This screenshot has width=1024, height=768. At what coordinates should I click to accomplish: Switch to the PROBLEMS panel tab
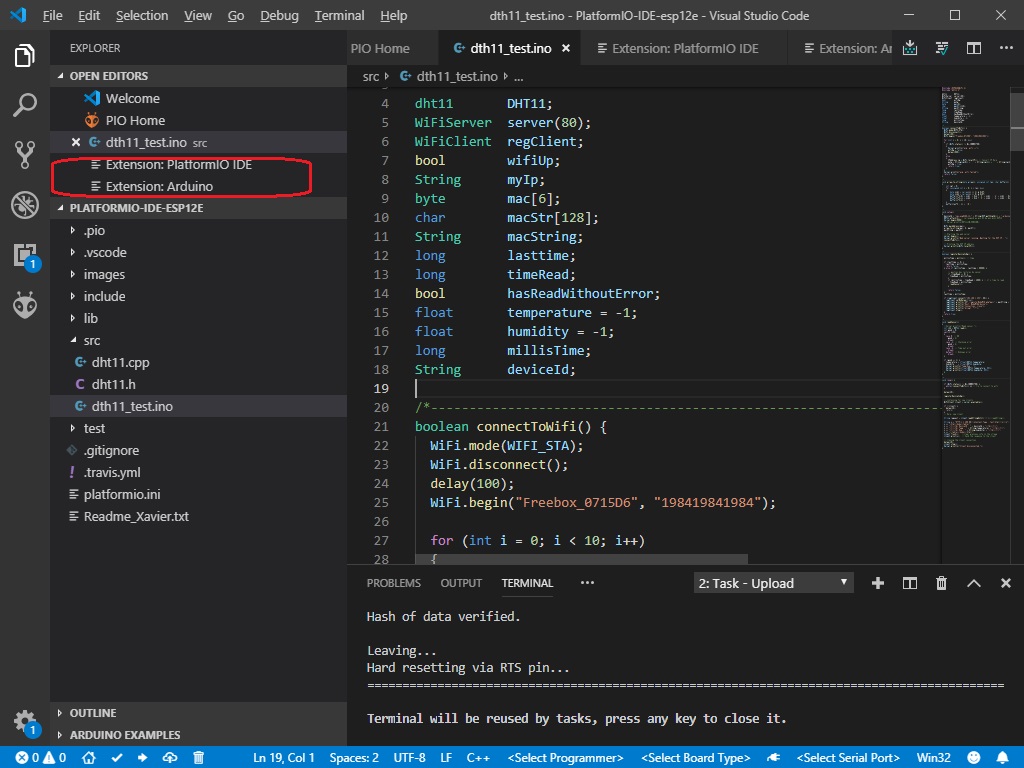394,583
